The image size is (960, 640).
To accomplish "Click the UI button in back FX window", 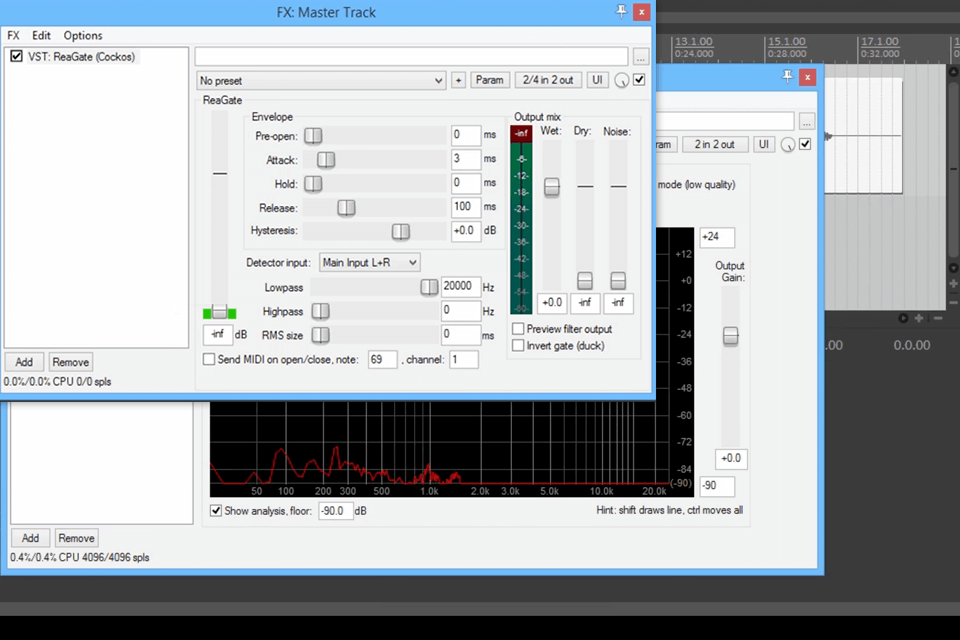I will coord(763,145).
